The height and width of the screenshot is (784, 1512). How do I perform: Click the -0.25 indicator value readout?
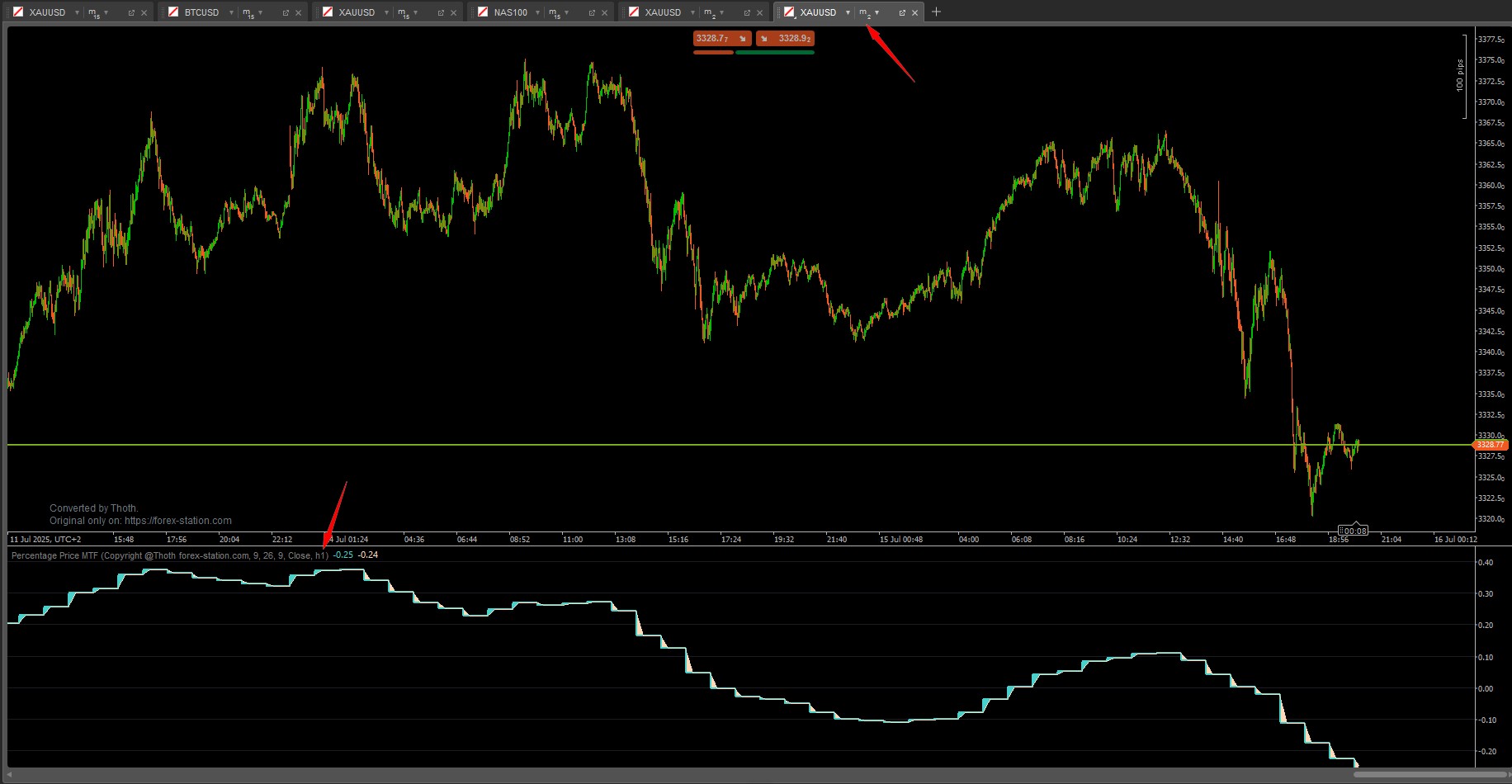tap(343, 555)
